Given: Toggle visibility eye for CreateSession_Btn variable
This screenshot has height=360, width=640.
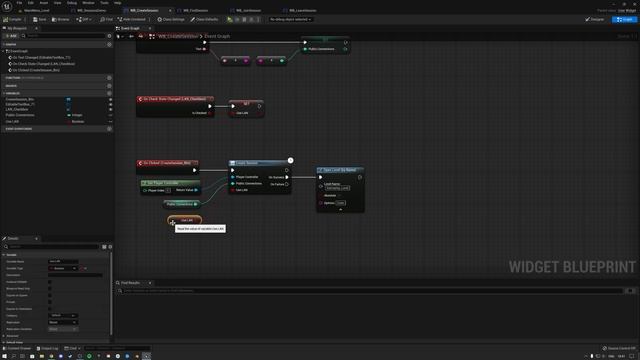Looking at the screenshot, I should pyautogui.click(x=110, y=99).
